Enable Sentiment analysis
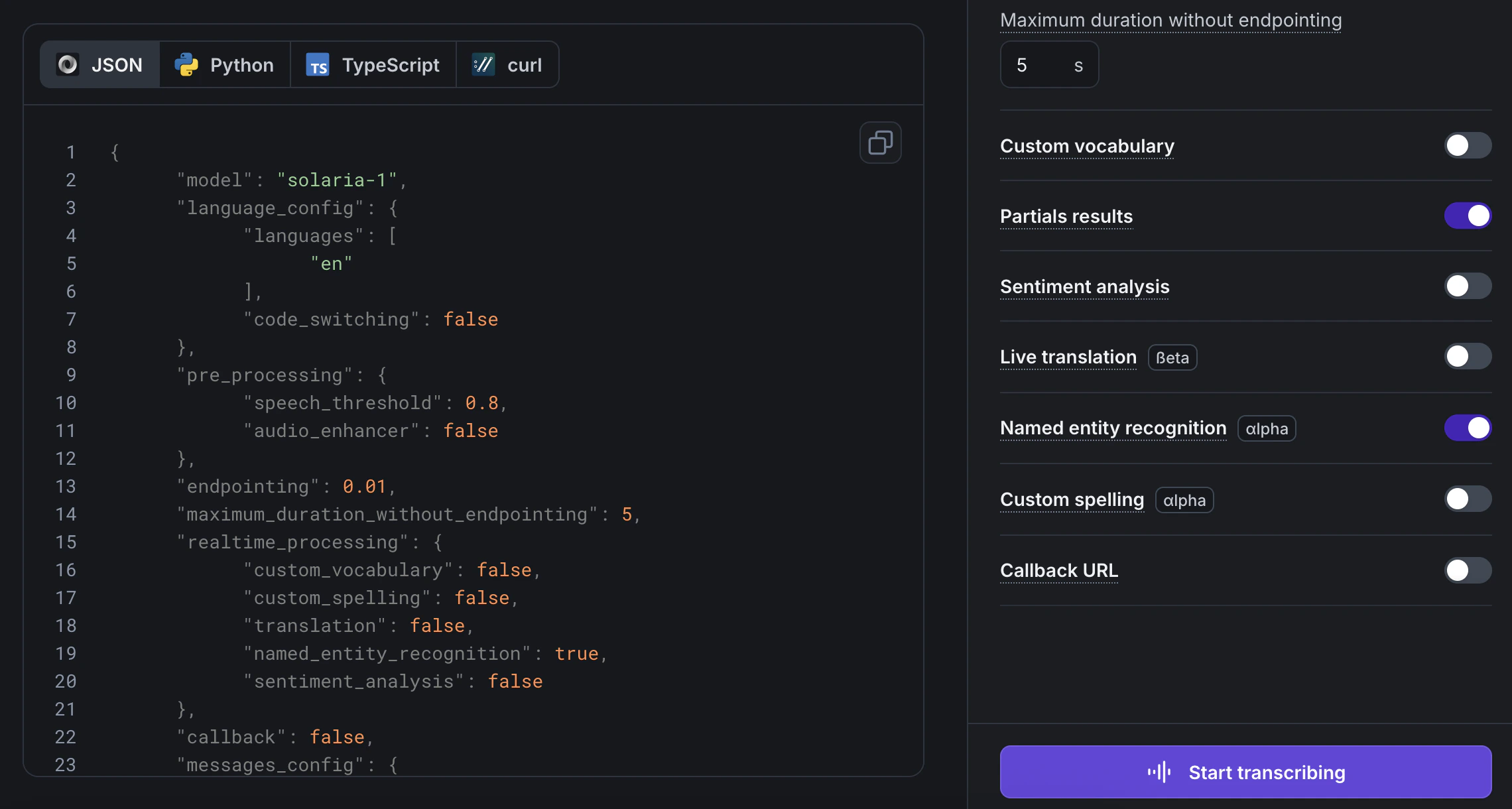 pyautogui.click(x=1467, y=286)
